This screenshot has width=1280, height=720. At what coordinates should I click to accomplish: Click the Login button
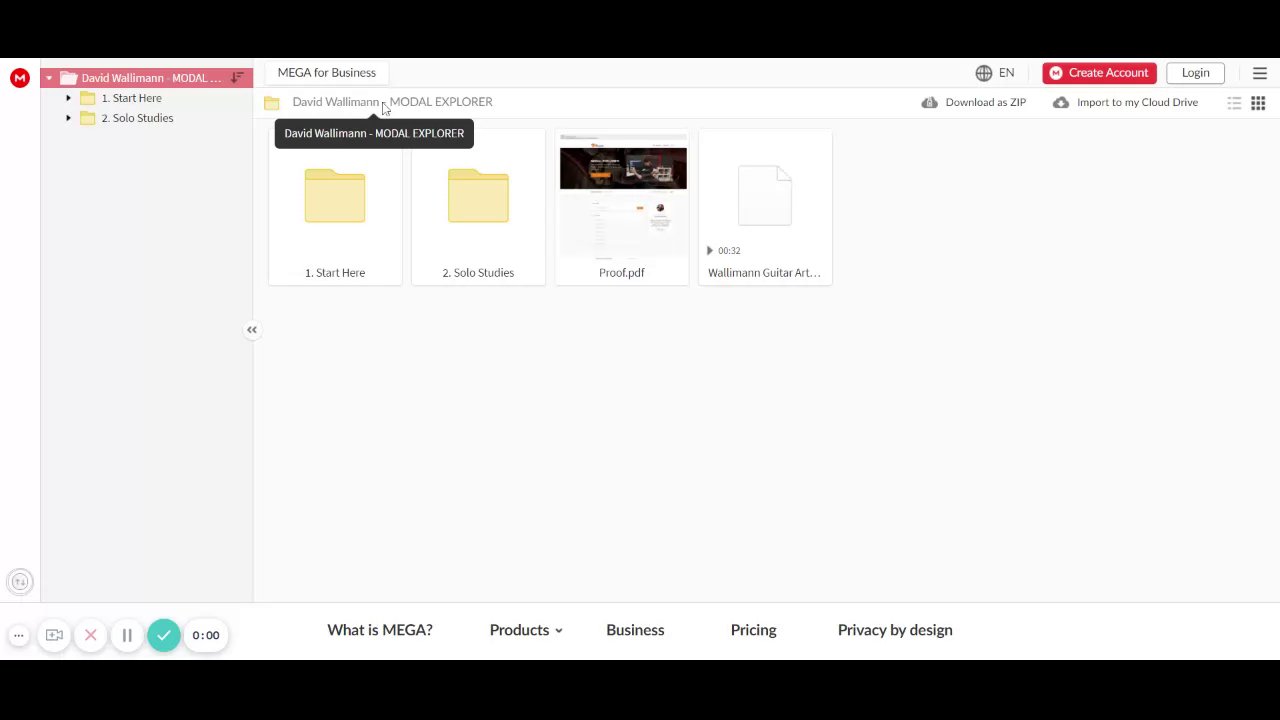[x=1195, y=73]
